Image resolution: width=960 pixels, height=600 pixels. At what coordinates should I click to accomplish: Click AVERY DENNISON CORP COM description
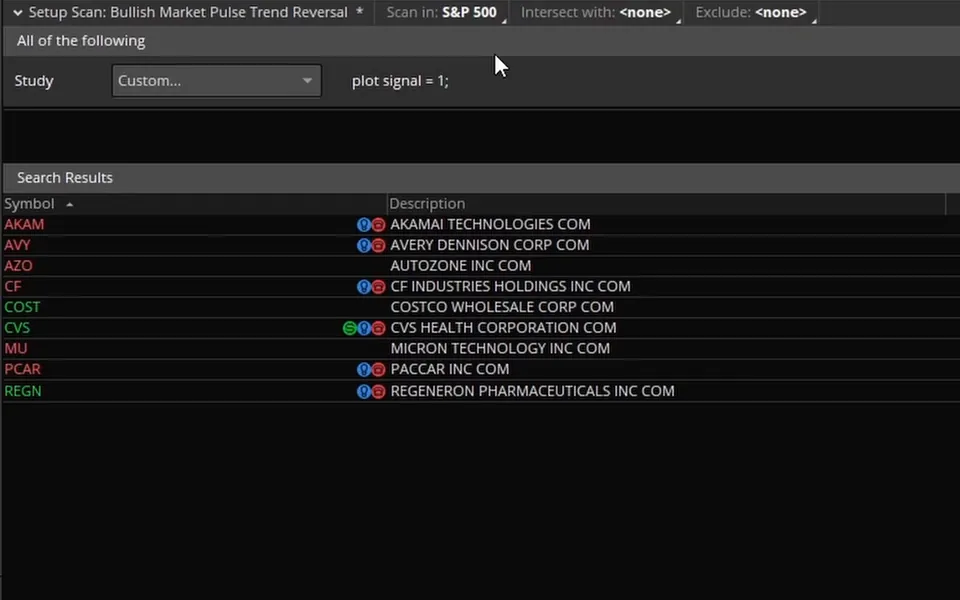tap(490, 246)
